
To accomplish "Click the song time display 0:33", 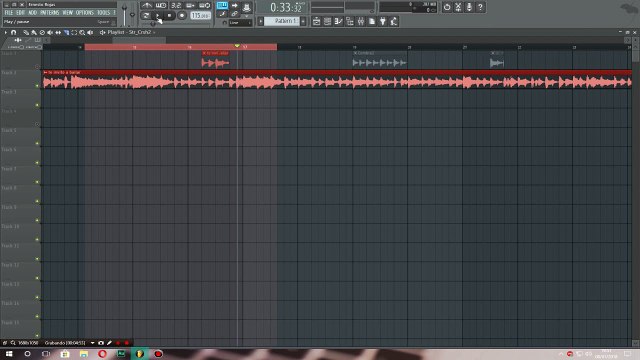I will pos(287,7).
